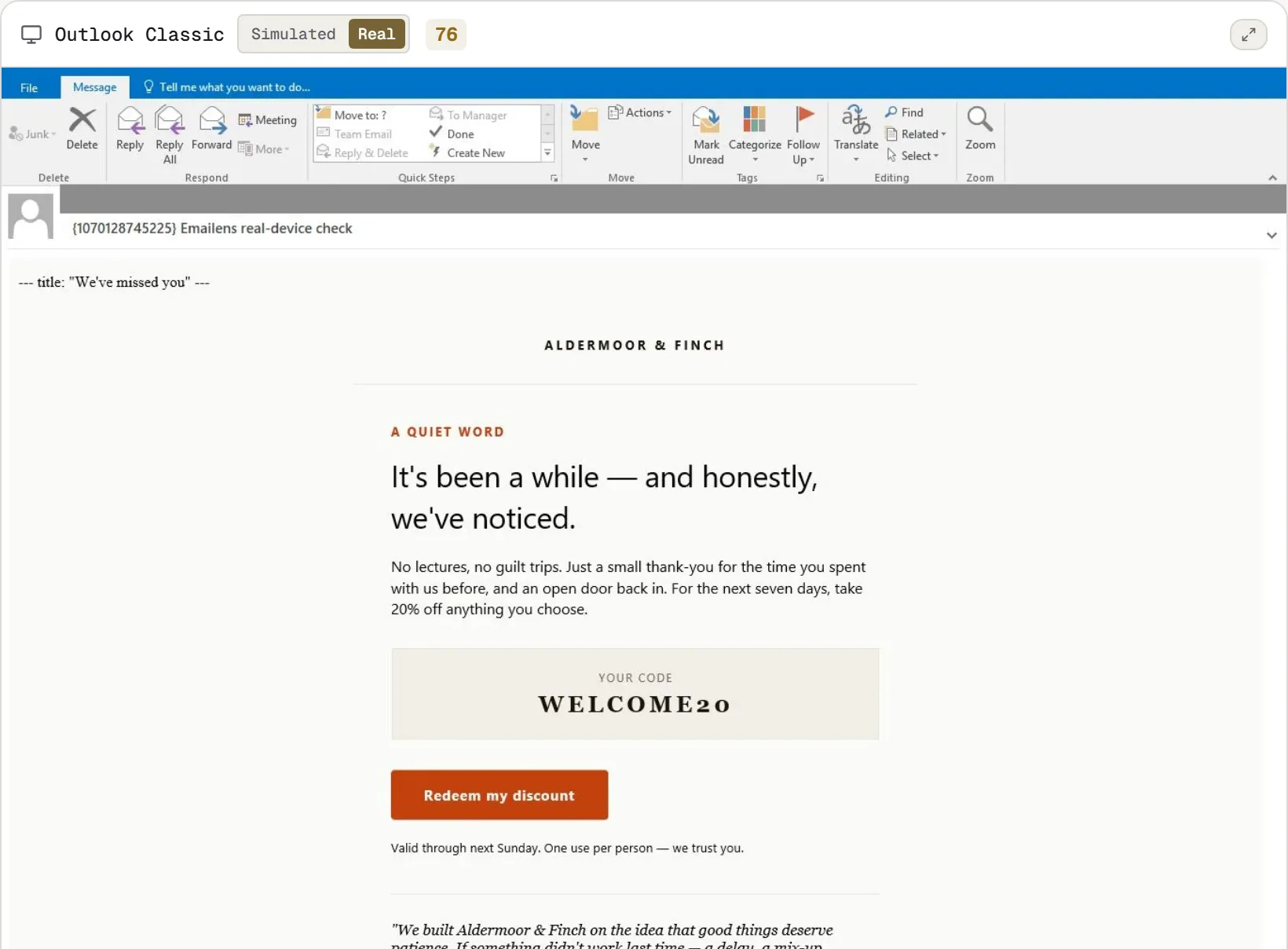Expand Quick Steps gallery arrow

click(x=548, y=153)
